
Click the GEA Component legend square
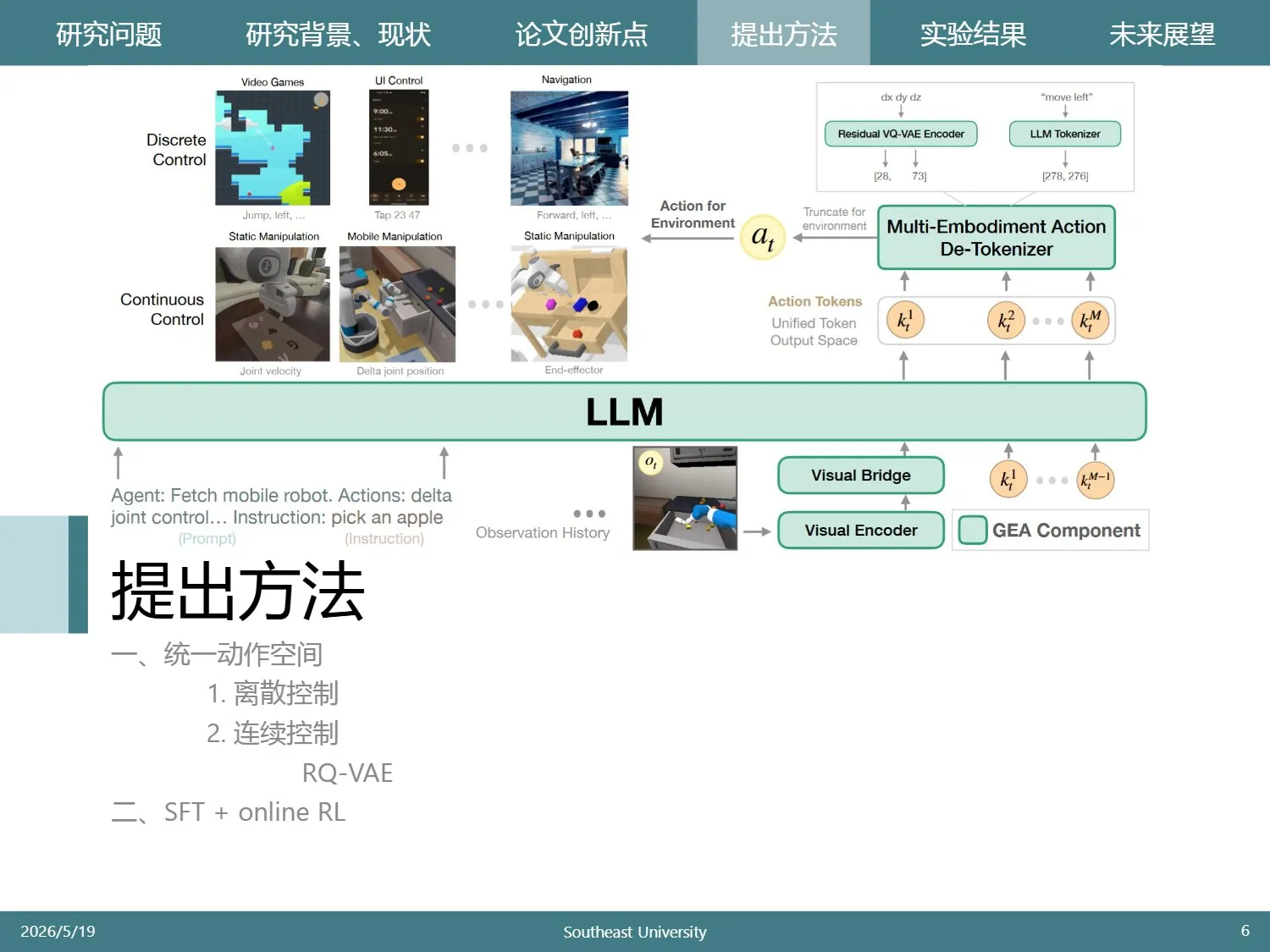973,530
